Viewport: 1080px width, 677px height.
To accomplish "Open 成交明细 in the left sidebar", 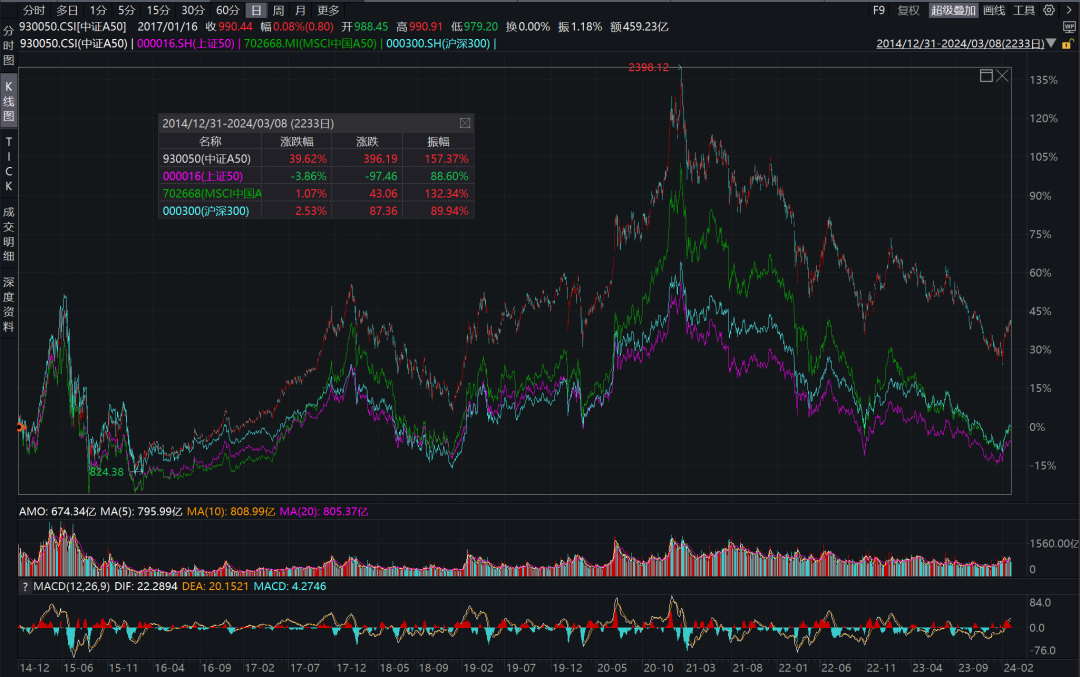I will pyautogui.click(x=8, y=234).
